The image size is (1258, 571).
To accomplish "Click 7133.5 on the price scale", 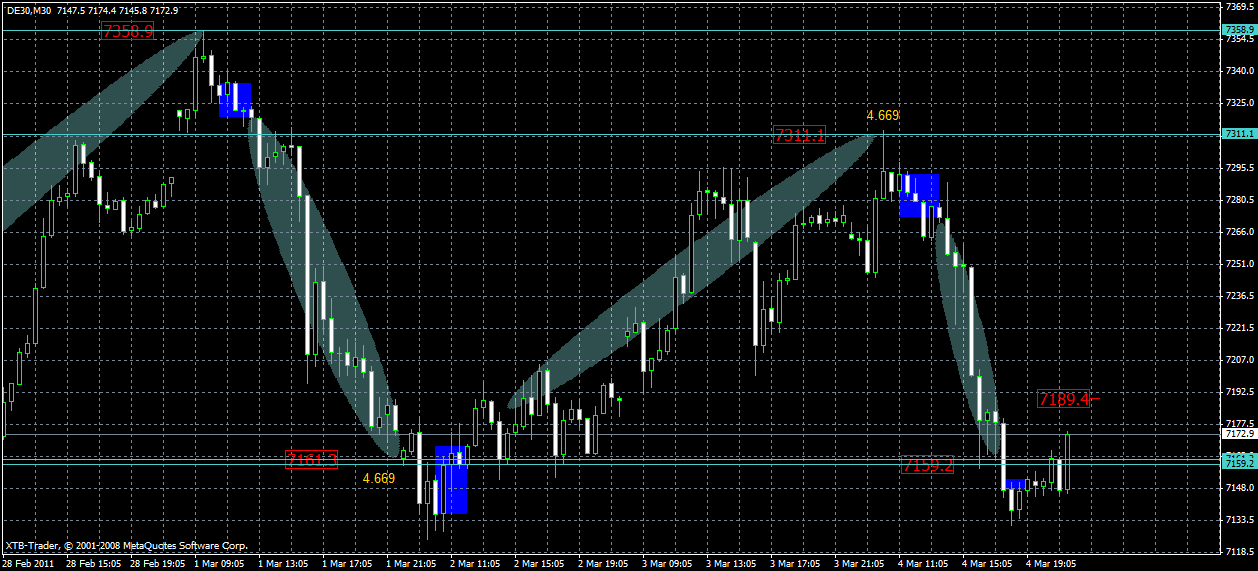I will [1238, 520].
